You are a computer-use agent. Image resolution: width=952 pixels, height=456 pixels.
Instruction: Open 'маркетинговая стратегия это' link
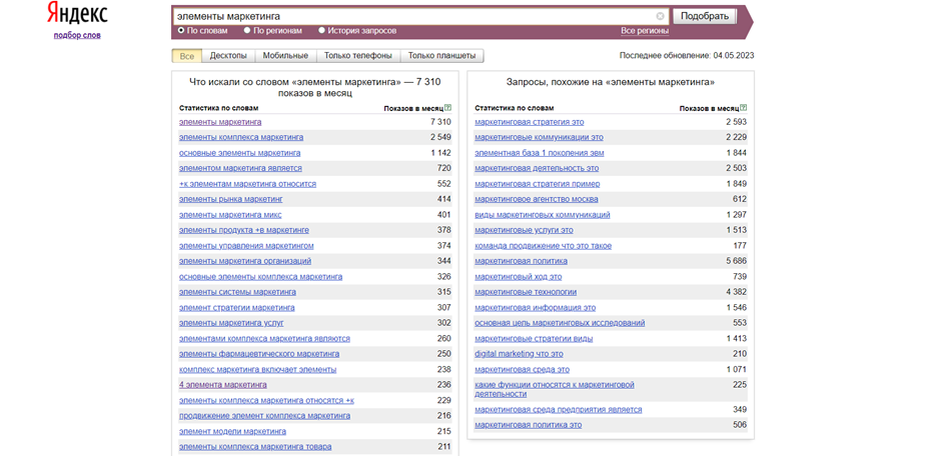pos(529,122)
